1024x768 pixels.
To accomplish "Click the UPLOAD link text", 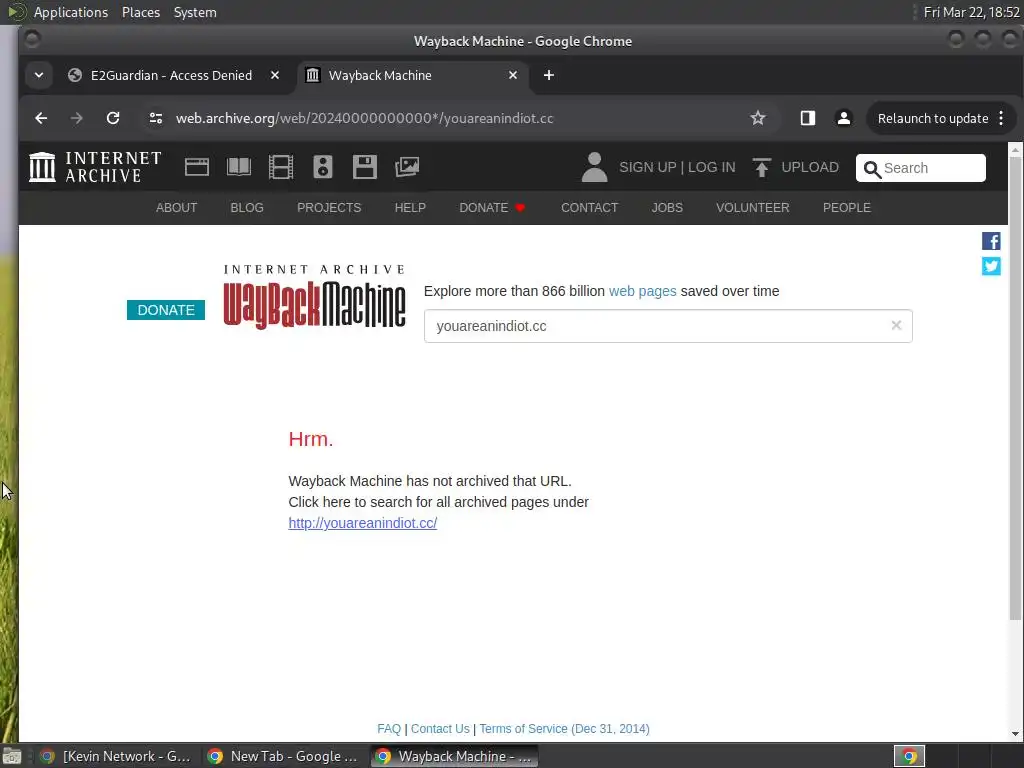I will pos(810,167).
